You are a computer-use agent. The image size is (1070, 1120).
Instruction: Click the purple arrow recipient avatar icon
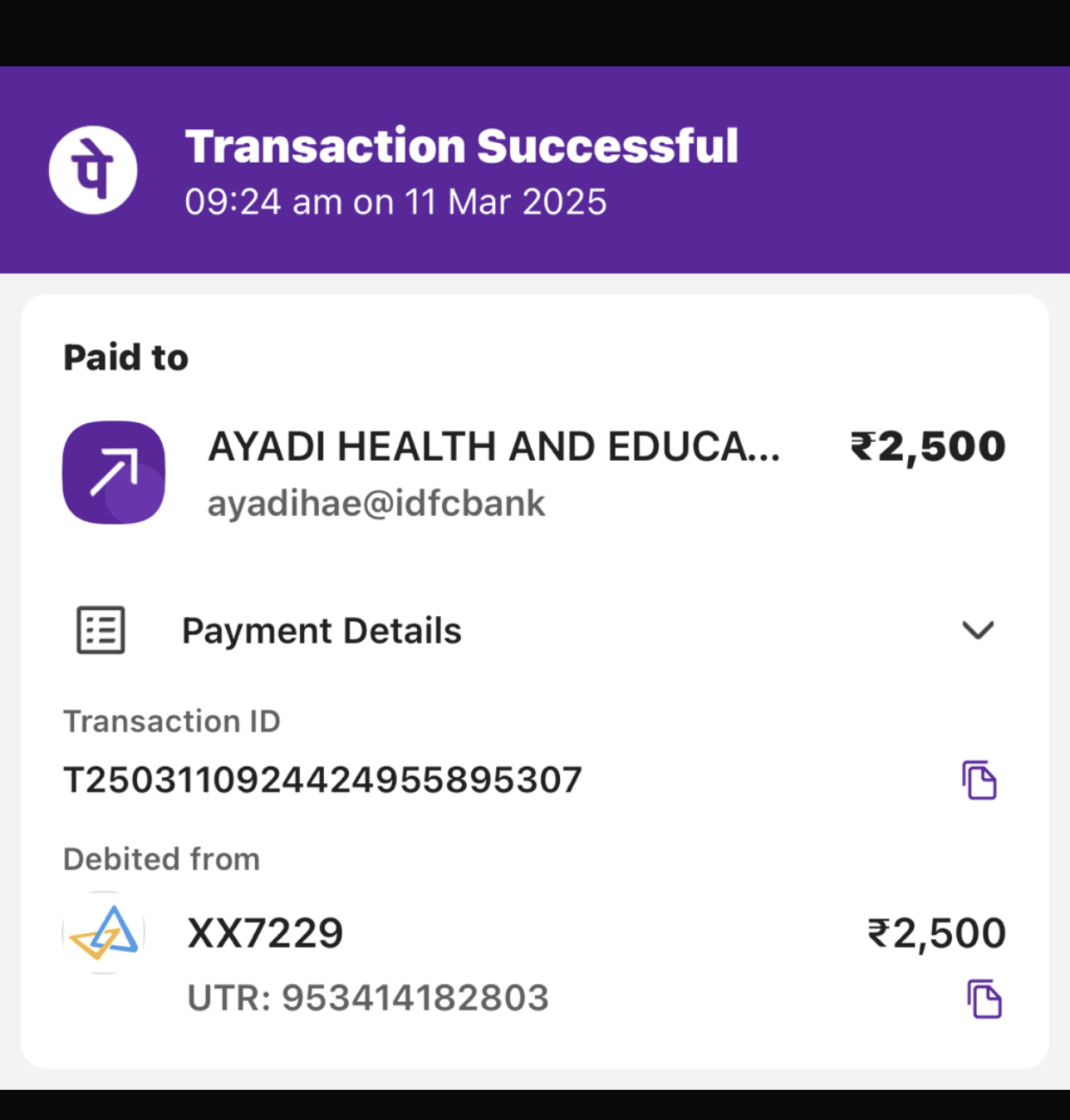pos(114,472)
